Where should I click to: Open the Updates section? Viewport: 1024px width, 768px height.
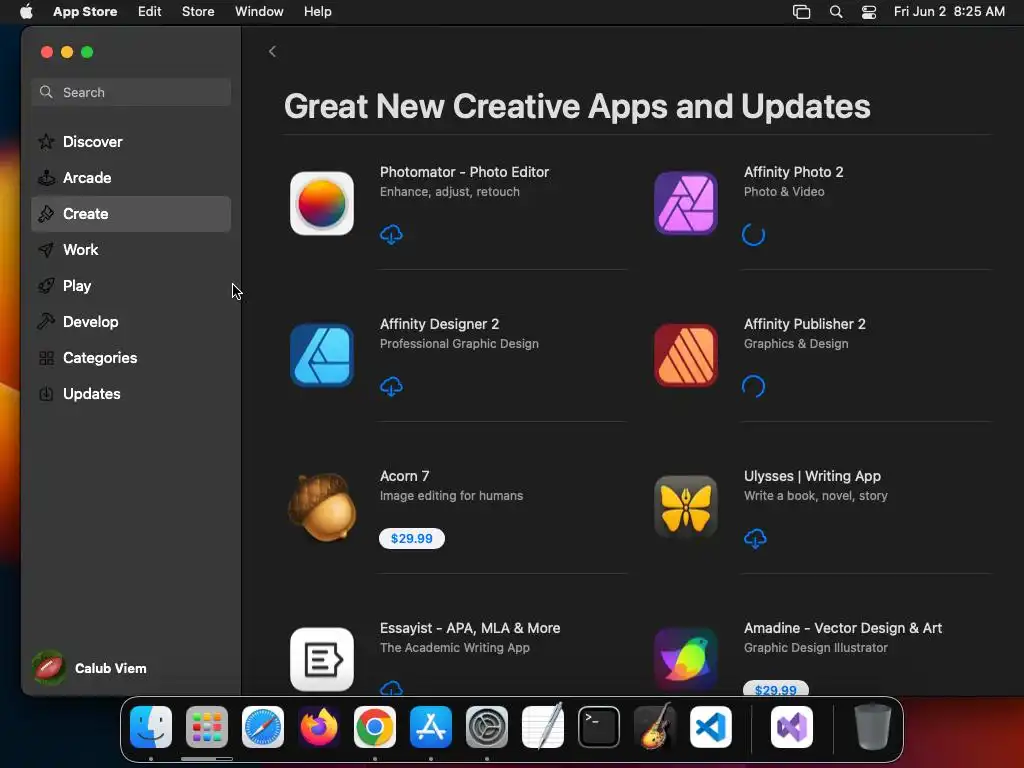131,394
